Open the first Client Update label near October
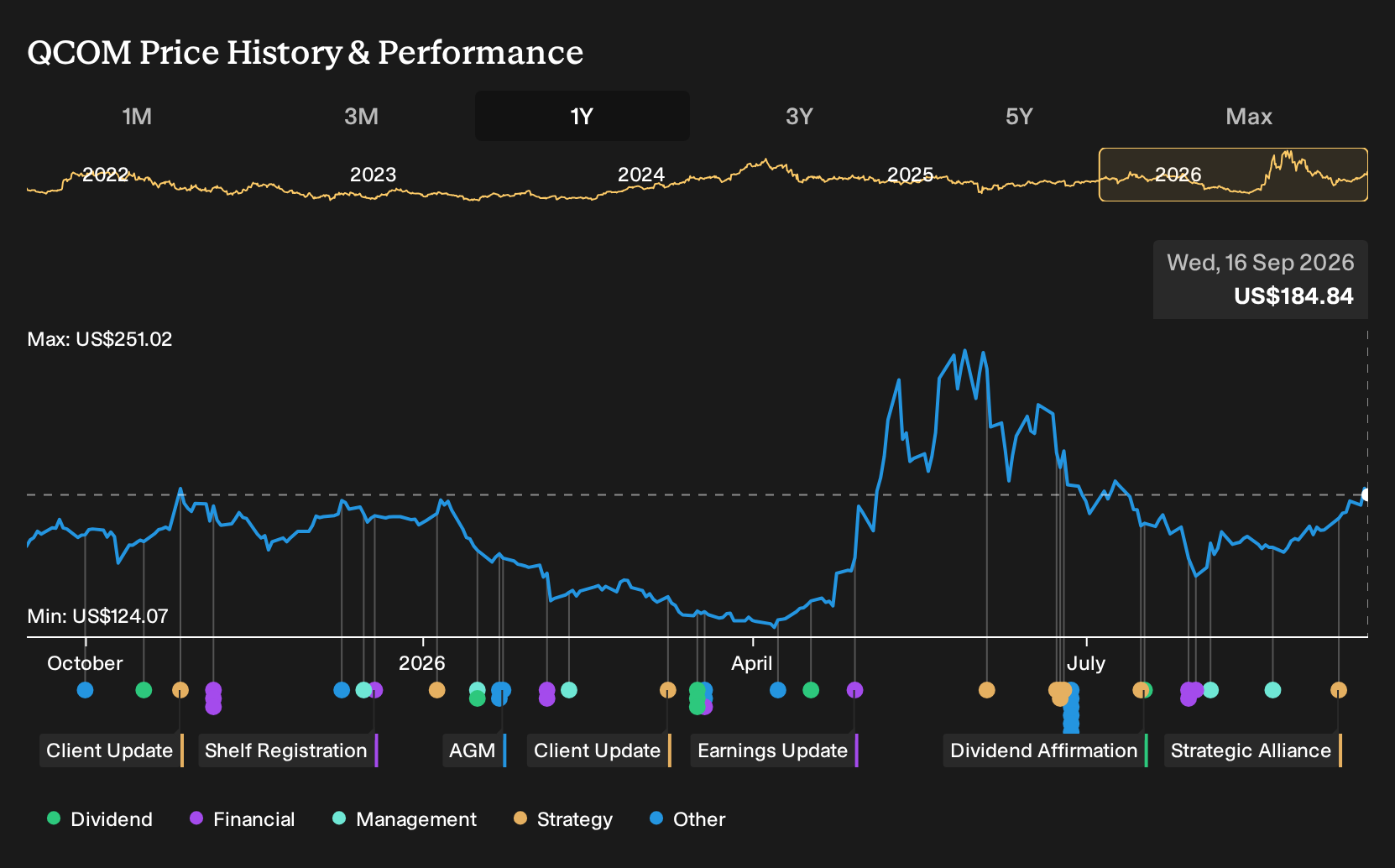The image size is (1395, 868). pyautogui.click(x=111, y=750)
